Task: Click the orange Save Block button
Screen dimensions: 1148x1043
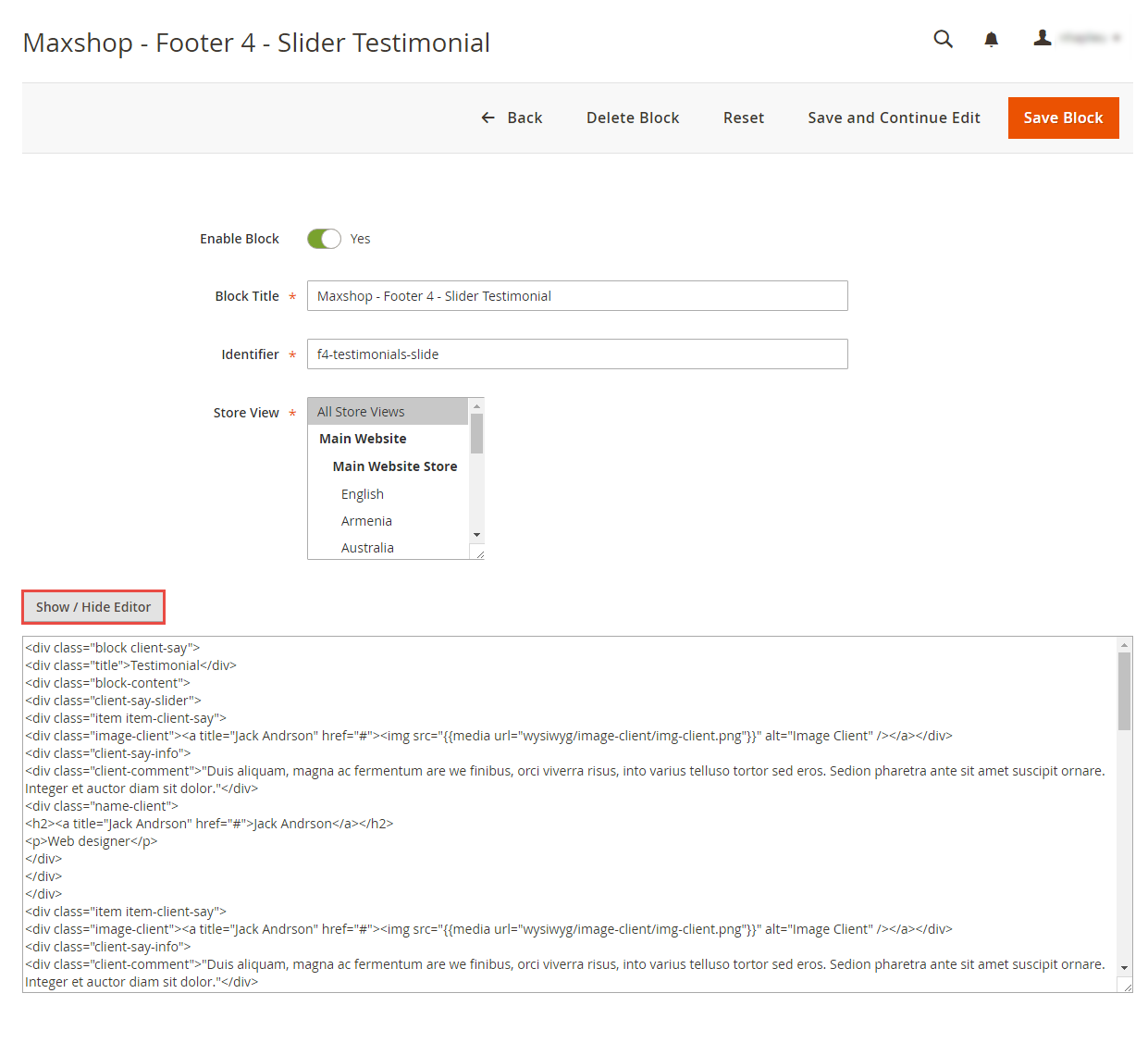Action: point(1063,118)
